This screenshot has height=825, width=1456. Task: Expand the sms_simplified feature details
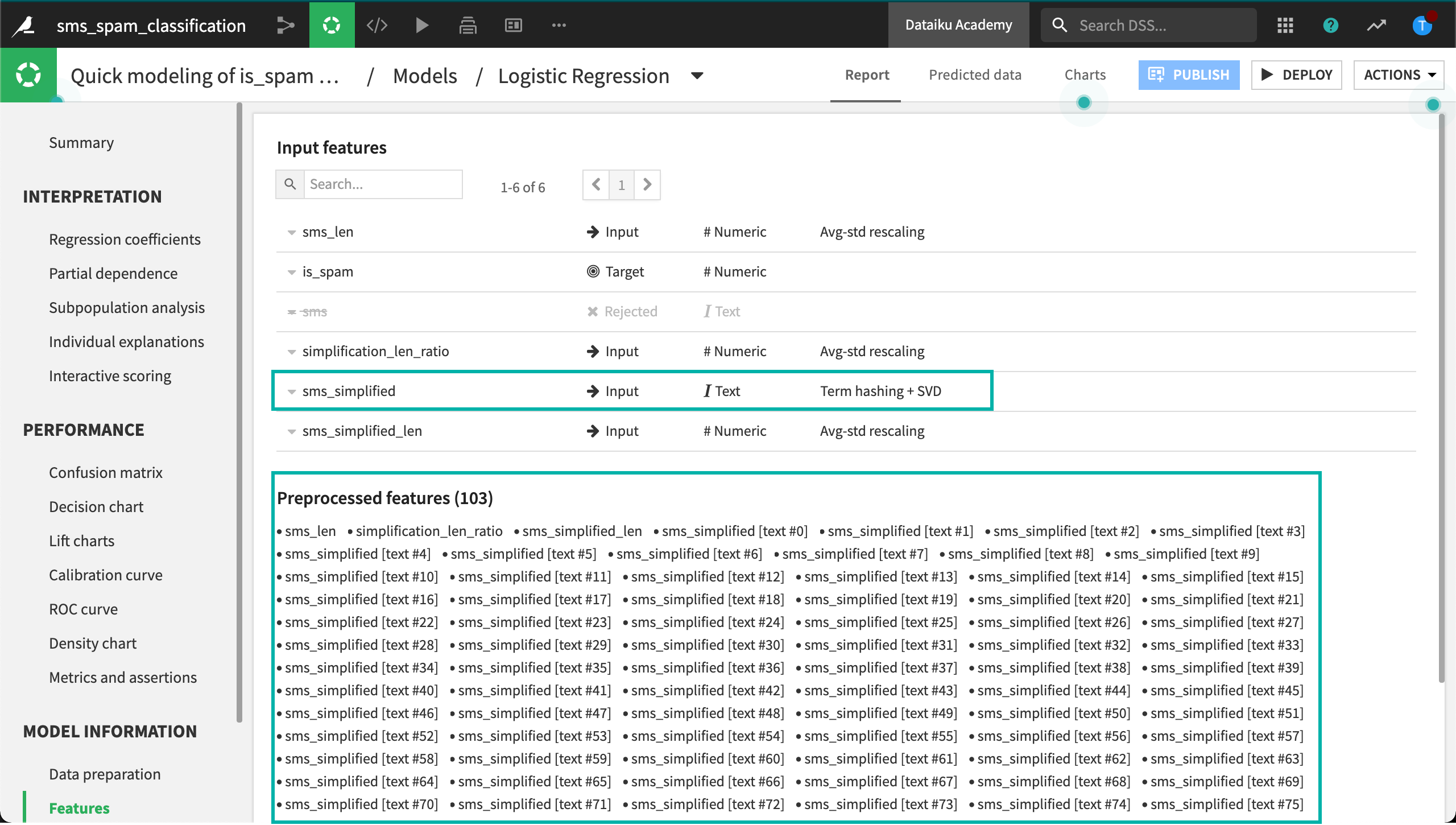pyautogui.click(x=292, y=391)
